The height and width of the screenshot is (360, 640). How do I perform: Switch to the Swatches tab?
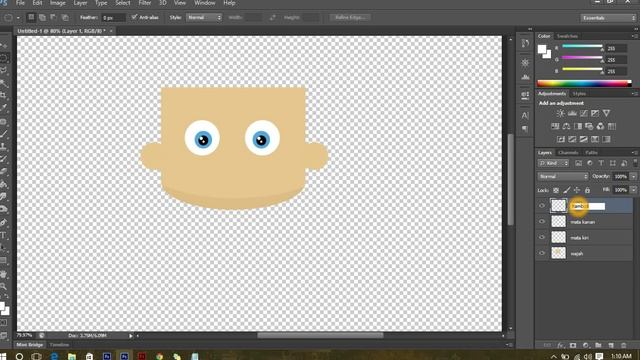567,36
